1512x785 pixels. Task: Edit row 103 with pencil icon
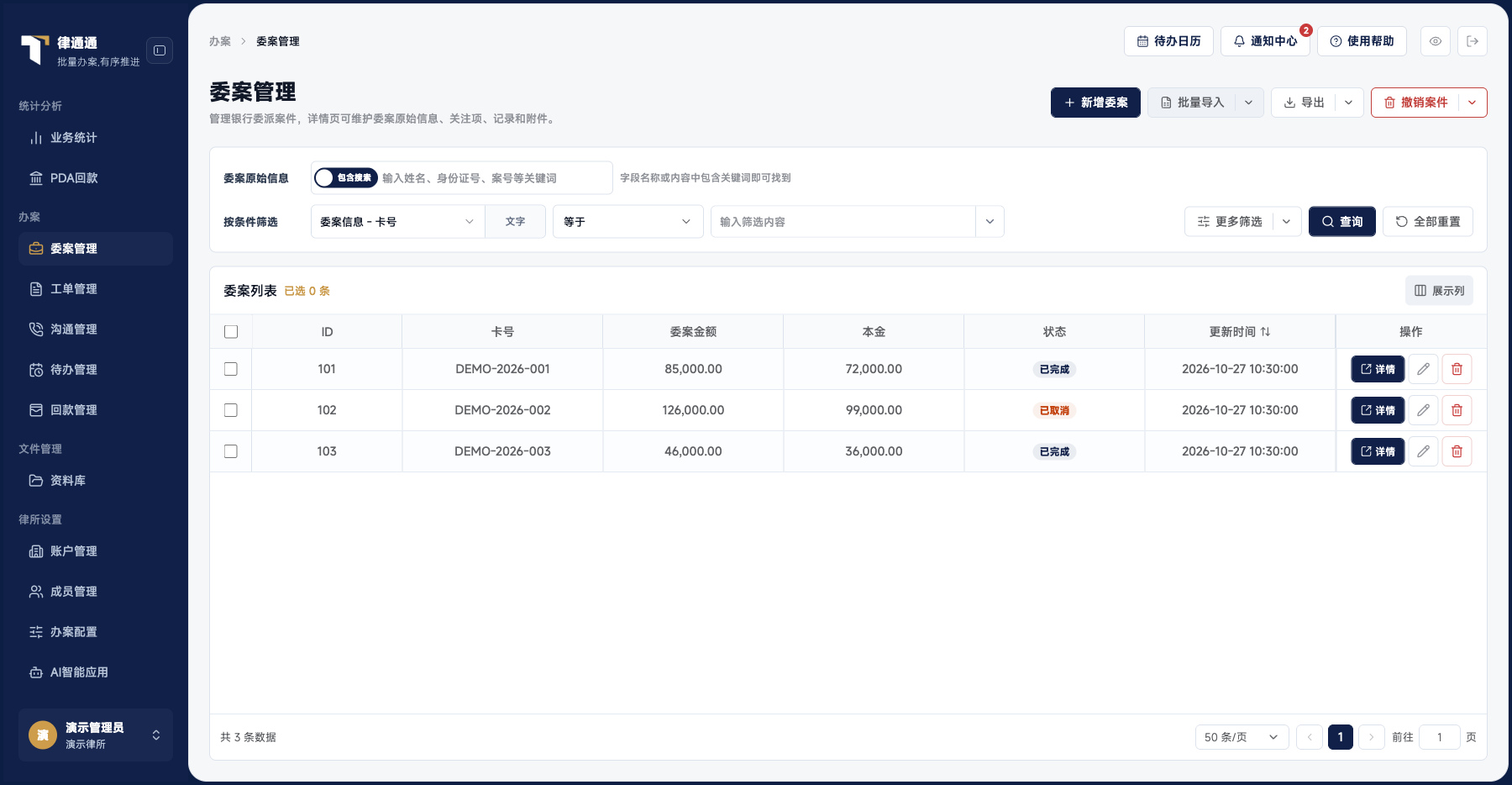[1423, 451]
